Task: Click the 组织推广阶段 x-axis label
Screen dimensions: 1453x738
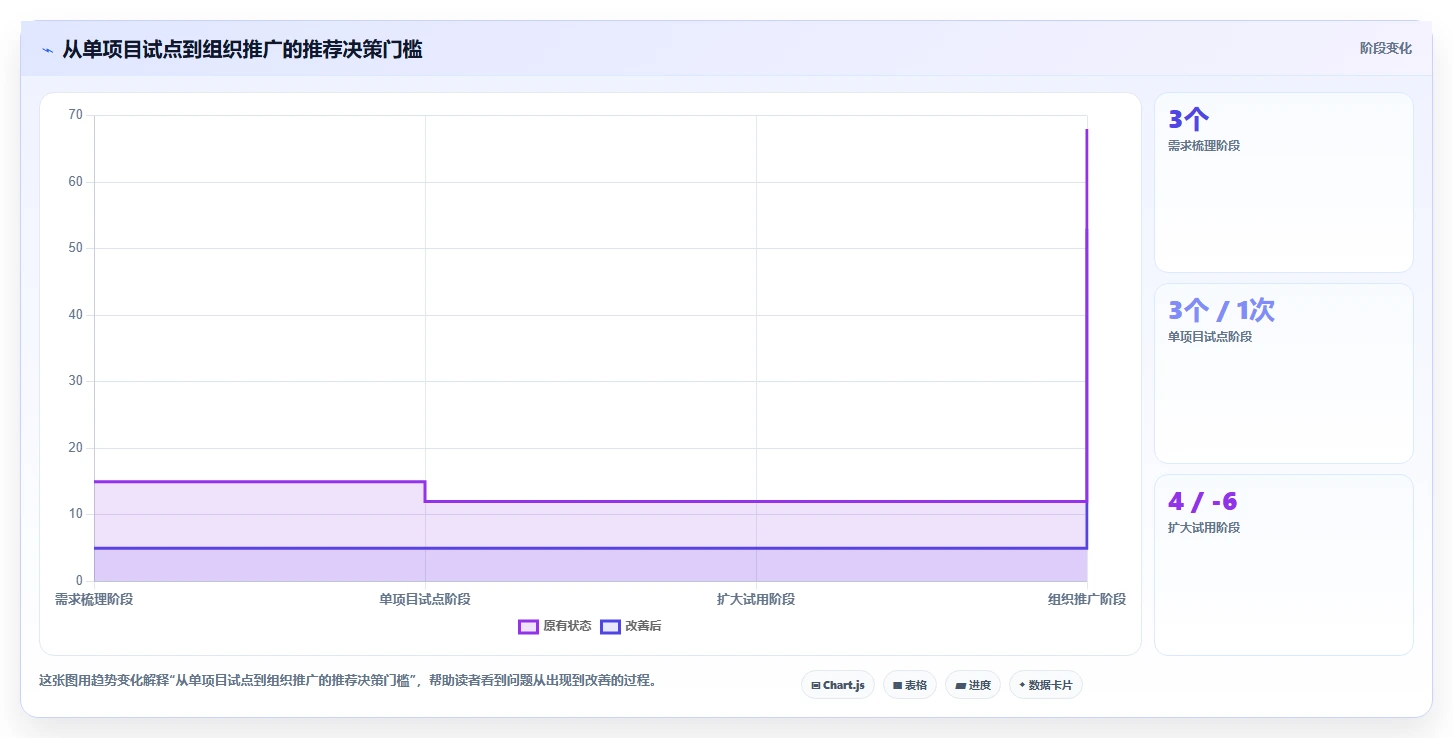Action: (x=1087, y=599)
